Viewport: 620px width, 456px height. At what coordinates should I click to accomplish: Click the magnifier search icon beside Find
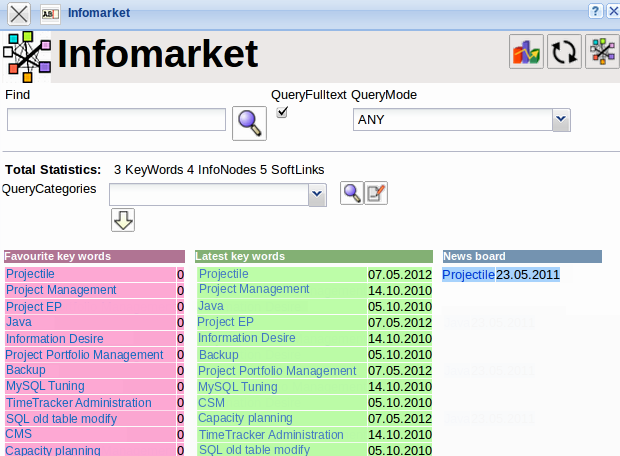(249, 123)
